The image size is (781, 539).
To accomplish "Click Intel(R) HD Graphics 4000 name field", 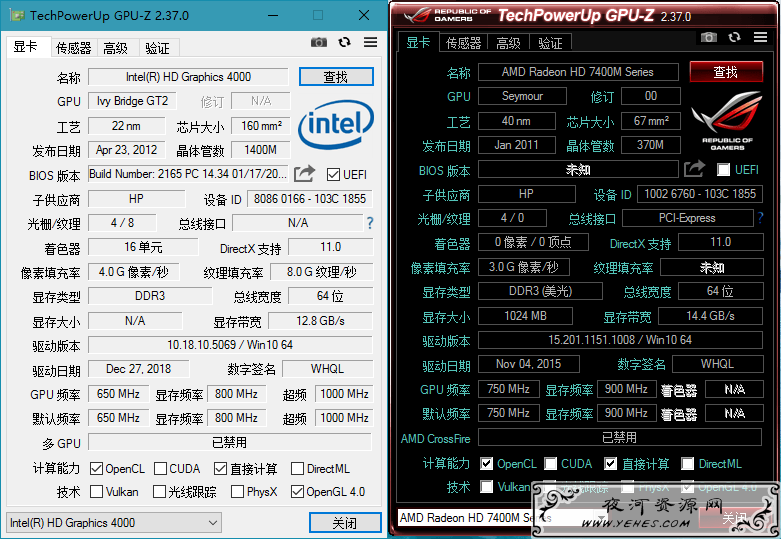I will pos(188,77).
